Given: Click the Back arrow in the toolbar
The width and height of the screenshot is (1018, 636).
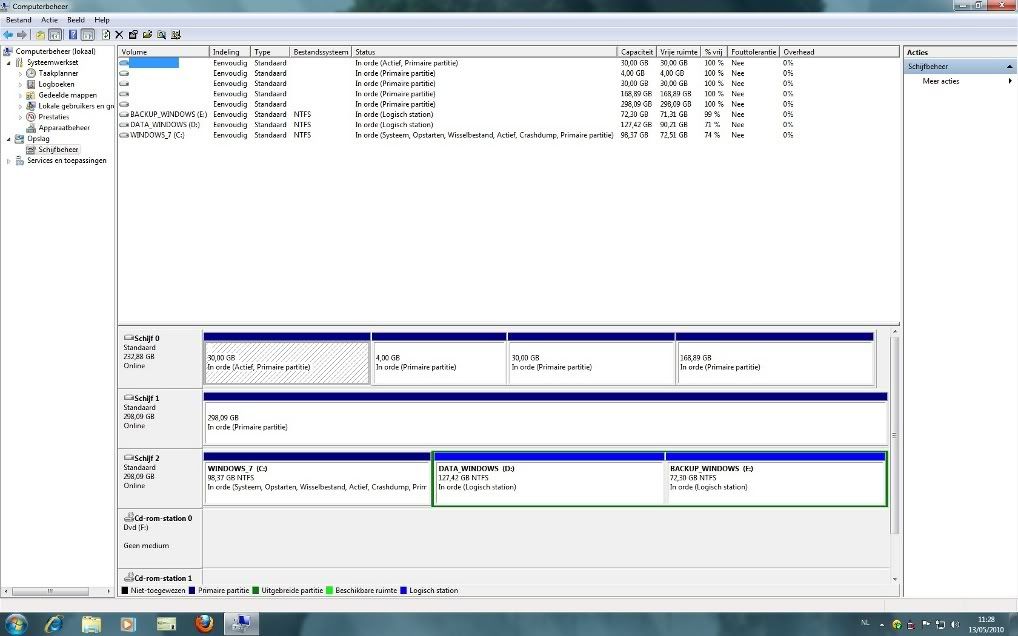Looking at the screenshot, I should [8, 35].
